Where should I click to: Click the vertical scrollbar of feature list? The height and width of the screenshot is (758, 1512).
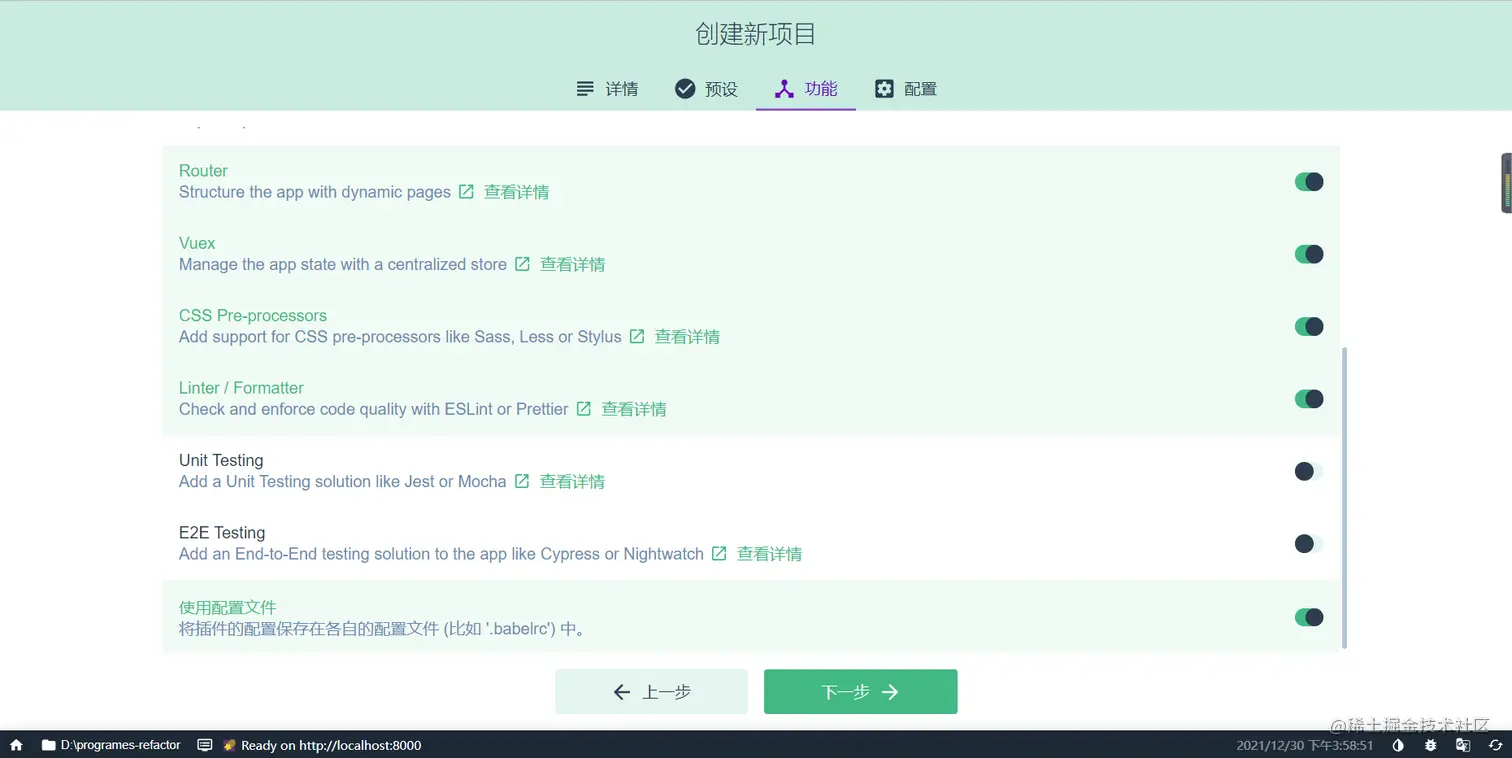pyautogui.click(x=1344, y=497)
